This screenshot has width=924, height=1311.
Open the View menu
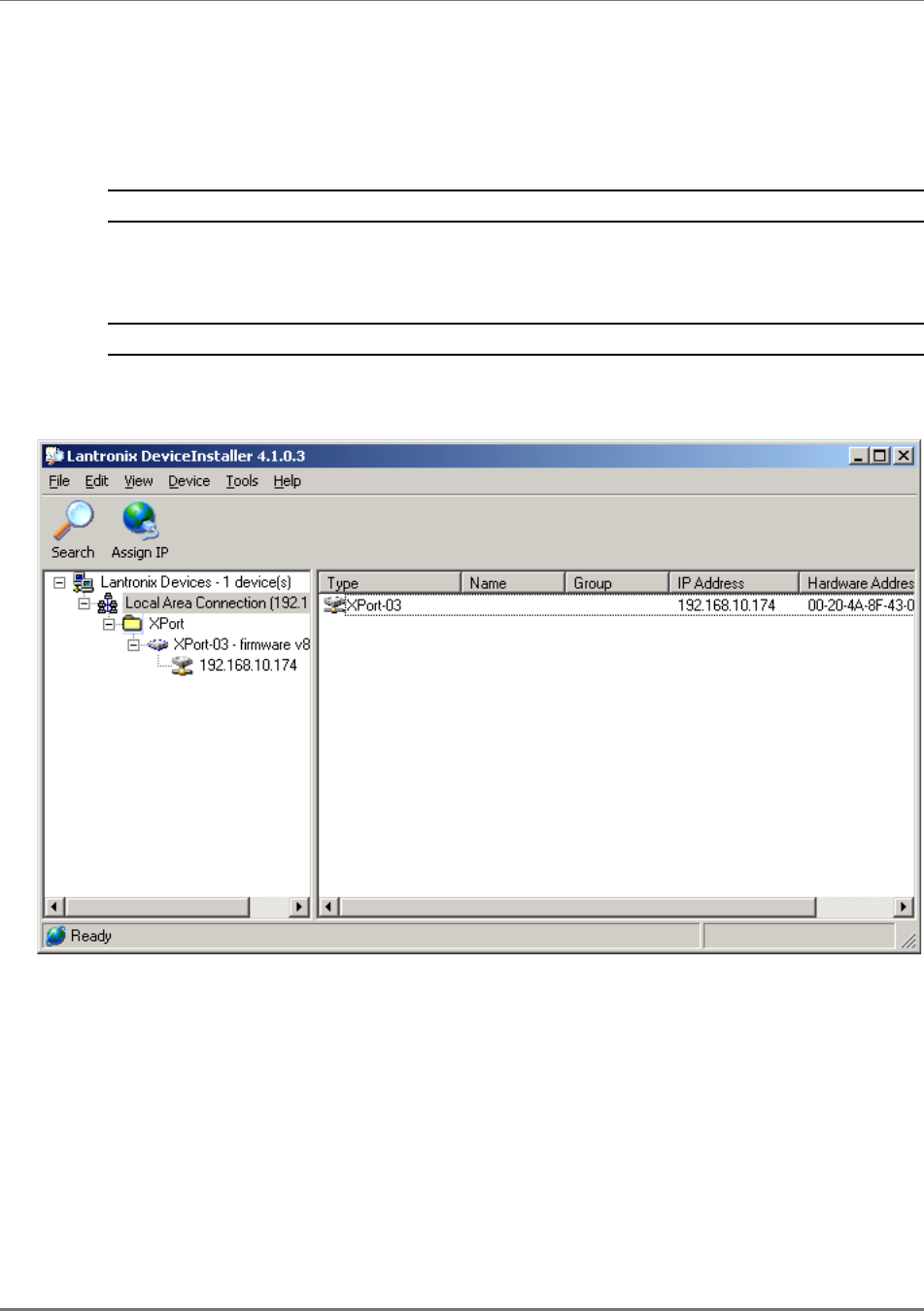[138, 481]
